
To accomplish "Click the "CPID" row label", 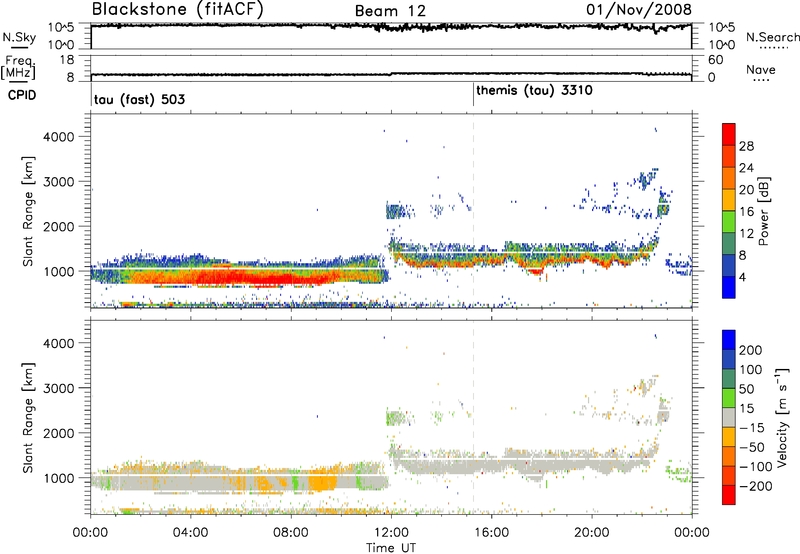I will click(22, 95).
